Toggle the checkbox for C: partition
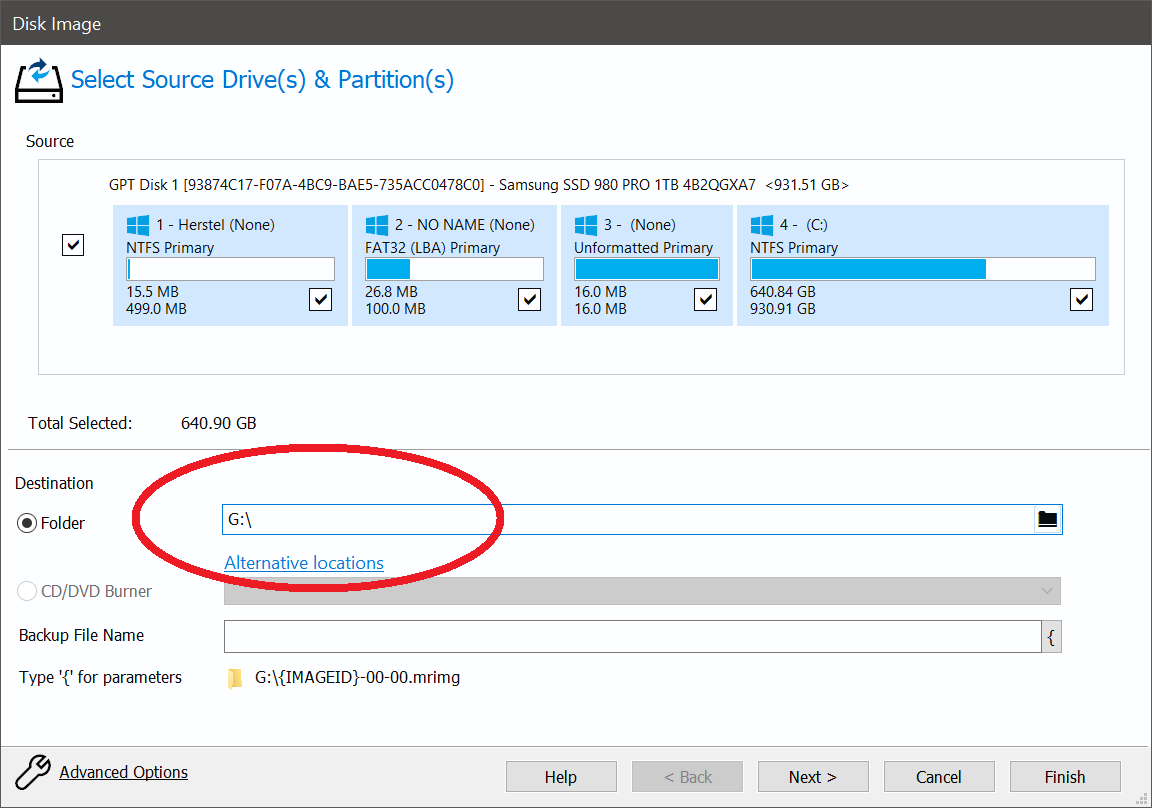 (1081, 299)
